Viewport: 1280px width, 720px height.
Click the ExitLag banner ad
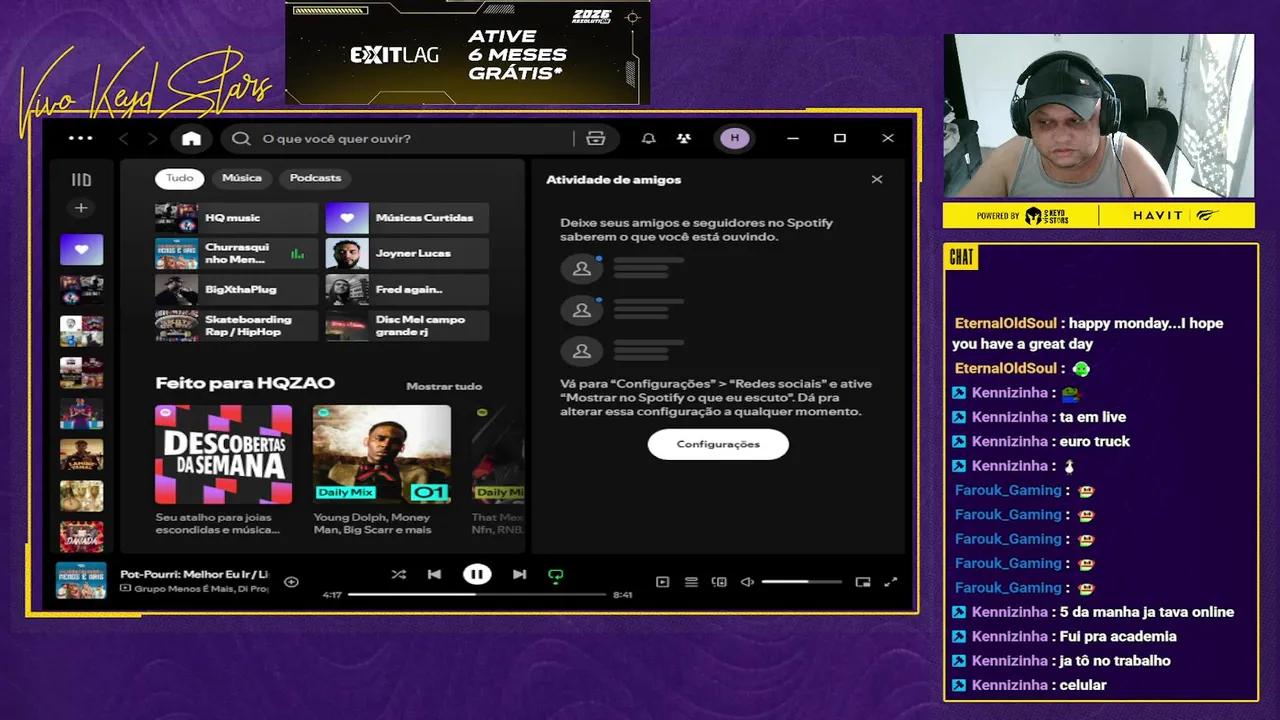467,52
